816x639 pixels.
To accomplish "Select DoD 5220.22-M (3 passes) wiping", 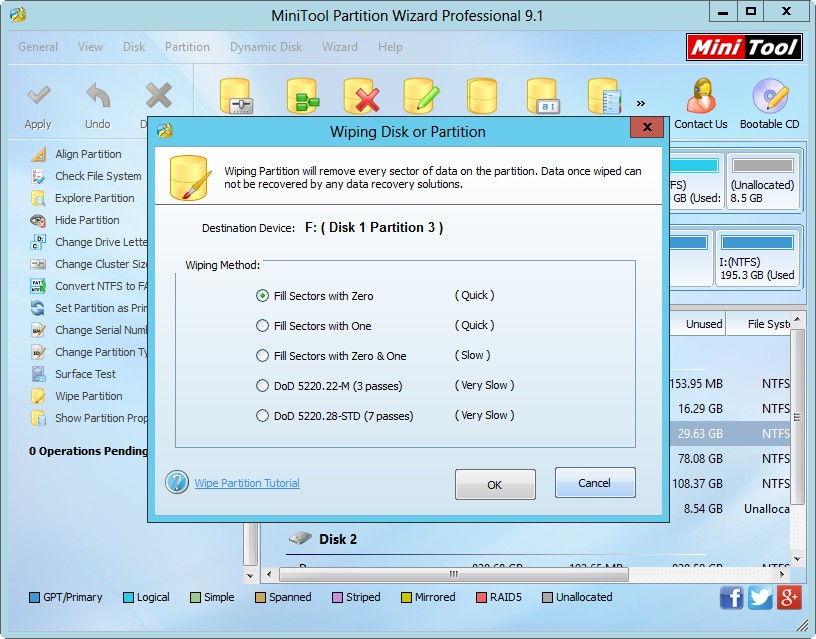I will tap(263, 386).
